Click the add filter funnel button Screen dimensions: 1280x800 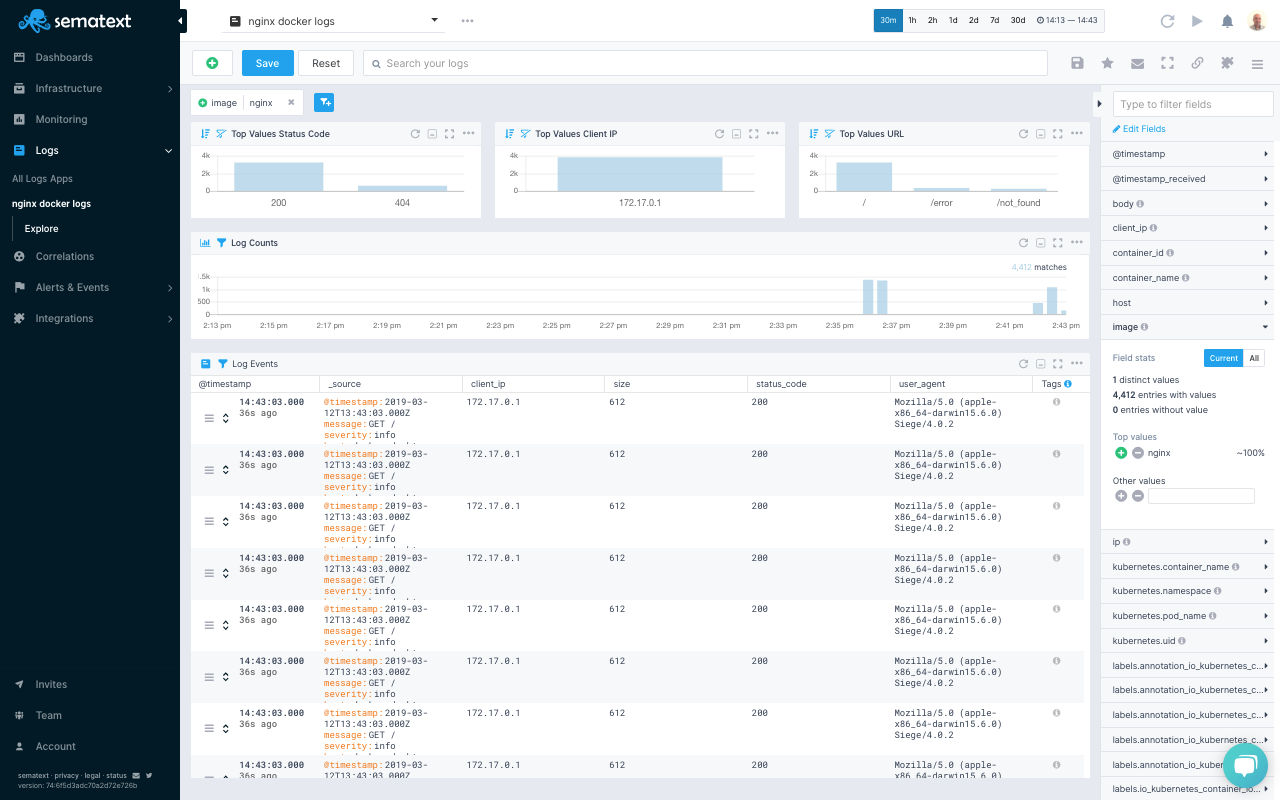click(x=324, y=102)
